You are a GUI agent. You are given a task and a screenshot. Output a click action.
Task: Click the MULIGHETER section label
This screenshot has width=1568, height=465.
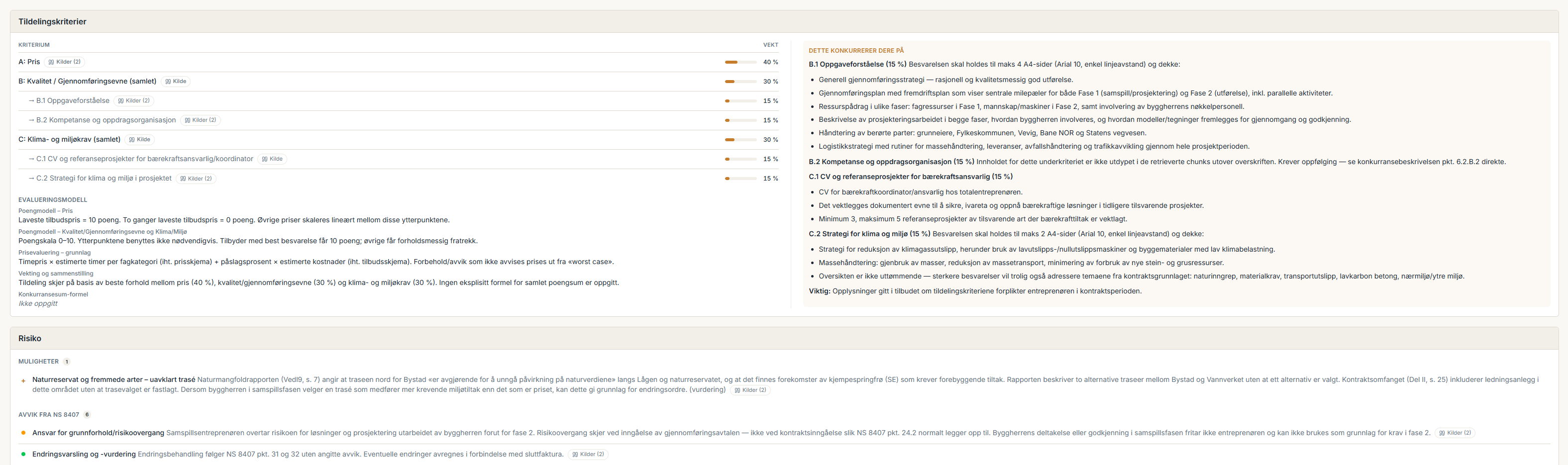(39, 362)
